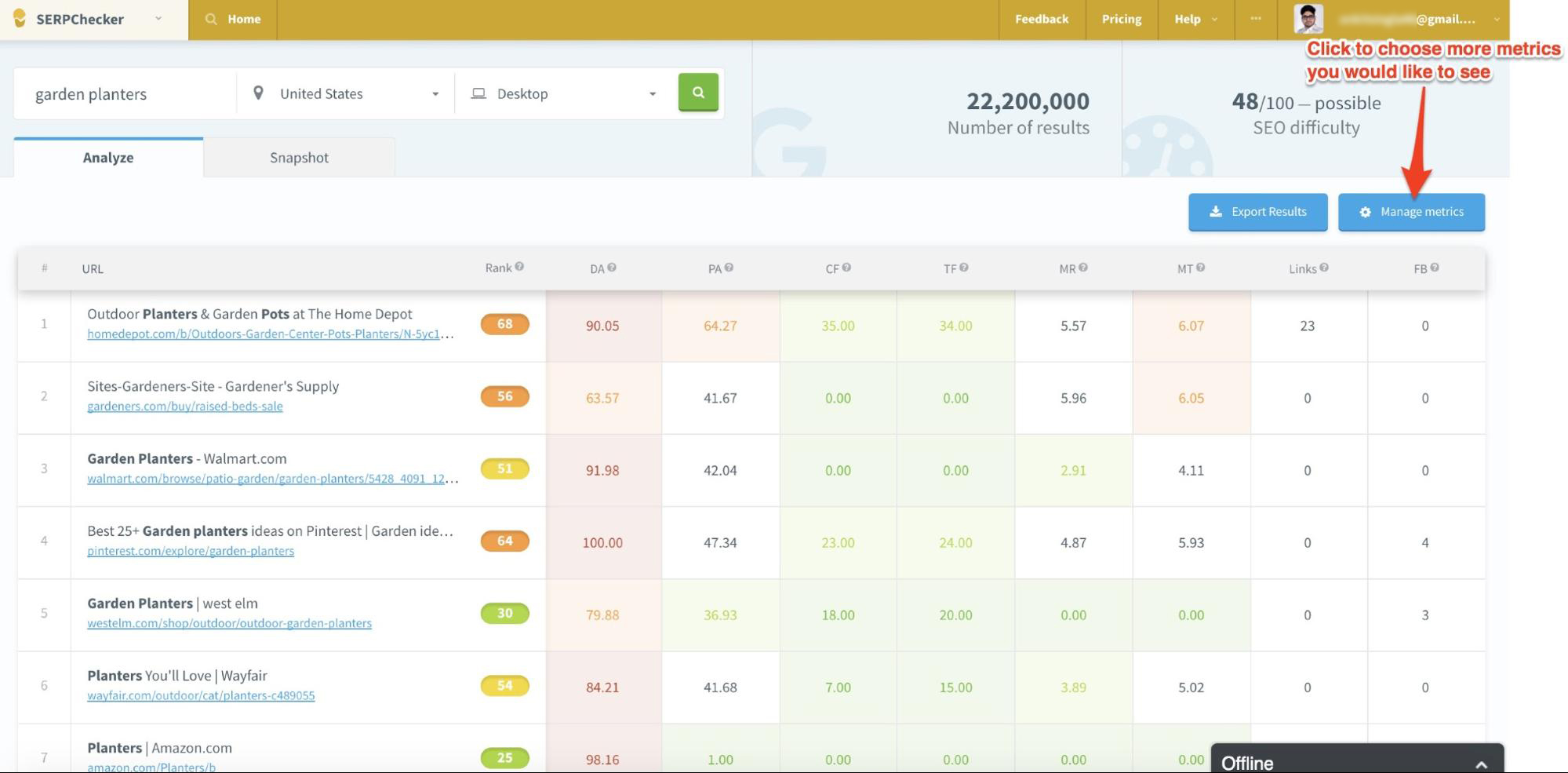The image size is (1568, 773).
Task: Open the PA metric help tooltip icon
Action: coord(729,267)
